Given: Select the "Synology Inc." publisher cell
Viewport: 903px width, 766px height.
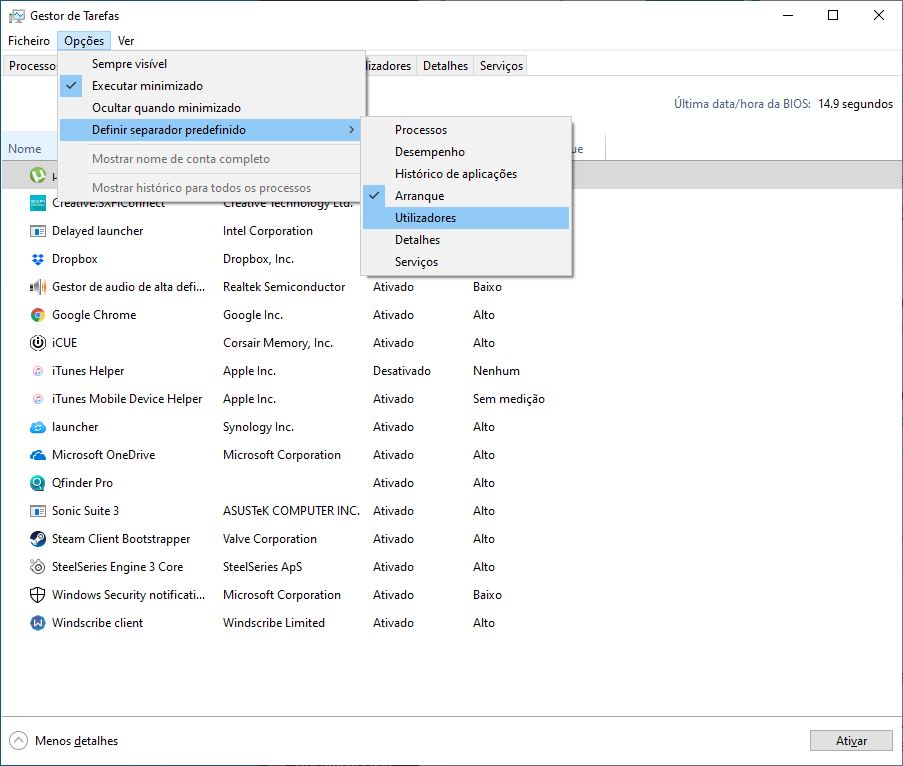Looking at the screenshot, I should pos(259,427).
